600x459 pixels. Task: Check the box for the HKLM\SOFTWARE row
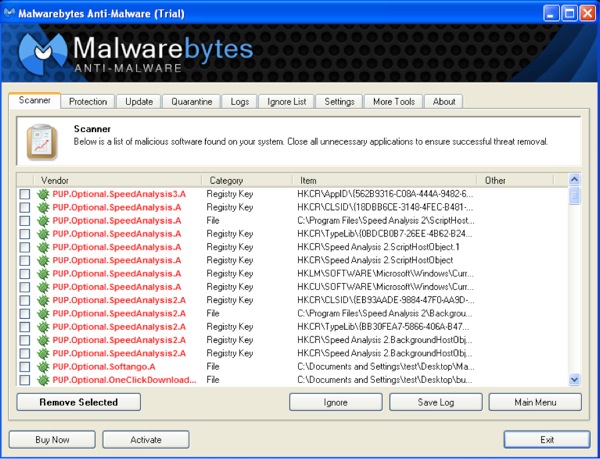click(25, 274)
